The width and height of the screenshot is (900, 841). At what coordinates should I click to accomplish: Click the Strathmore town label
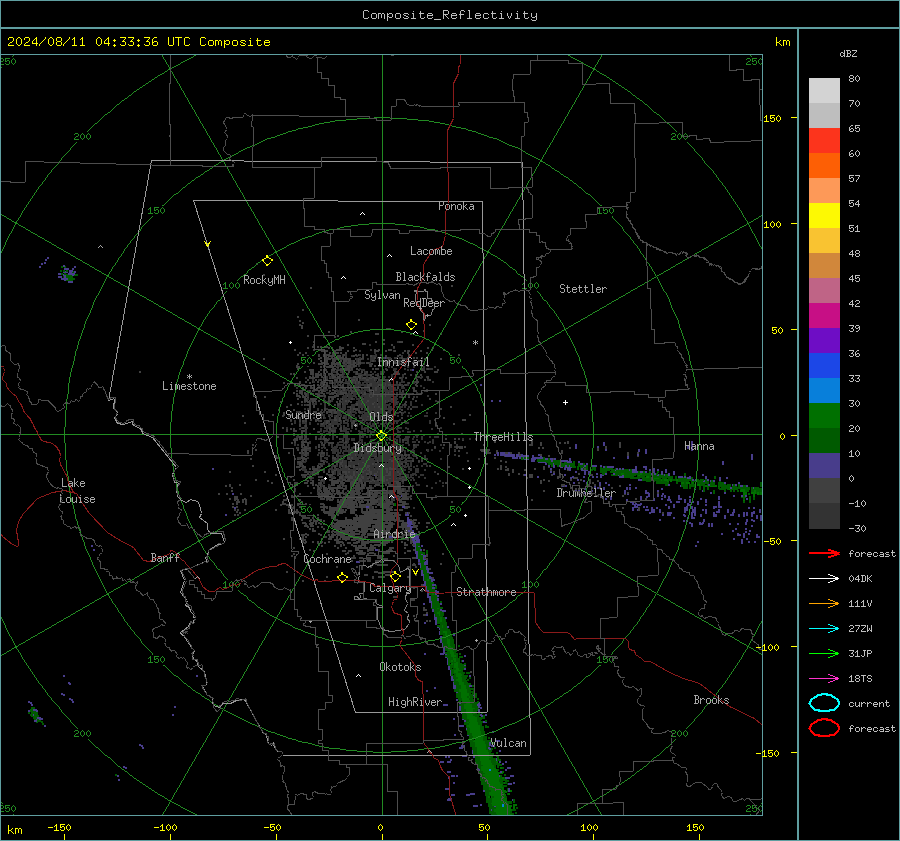(486, 592)
